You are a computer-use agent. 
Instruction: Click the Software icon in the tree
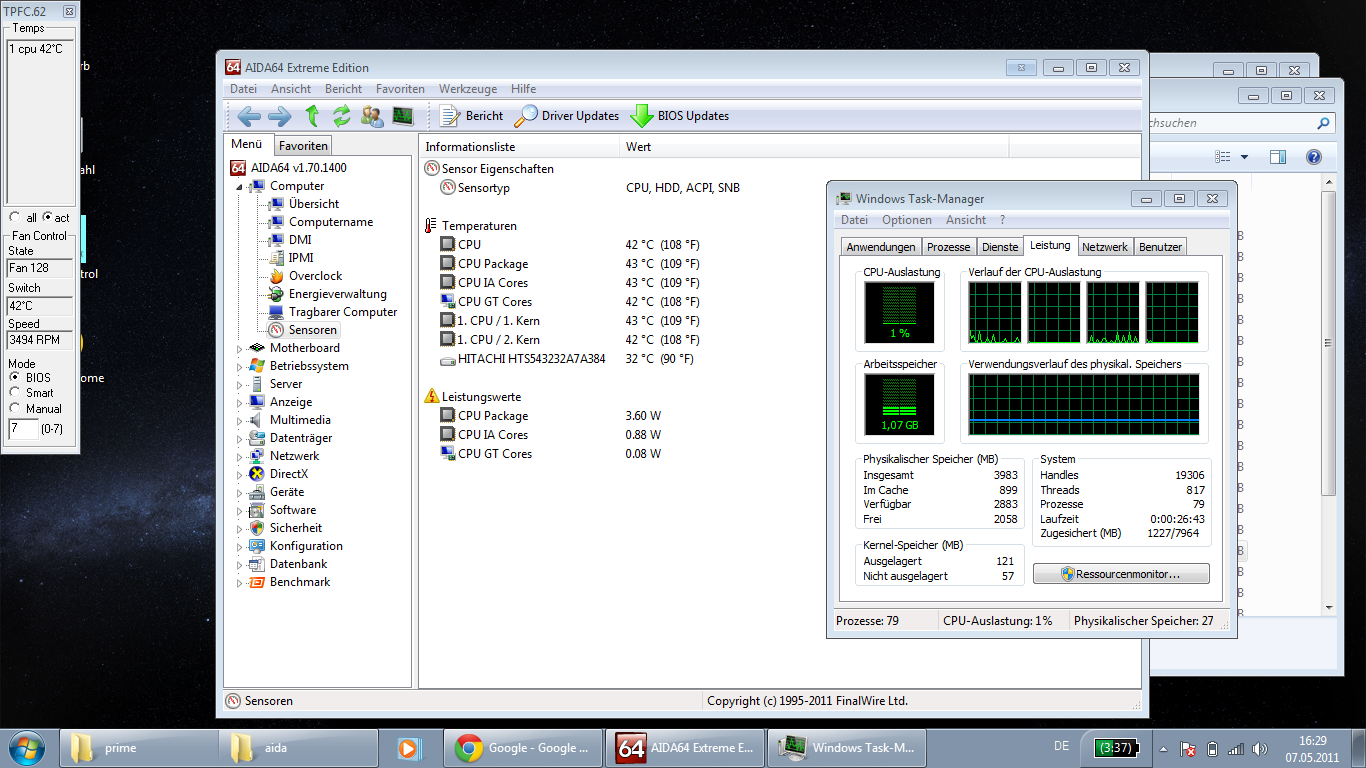click(x=257, y=510)
